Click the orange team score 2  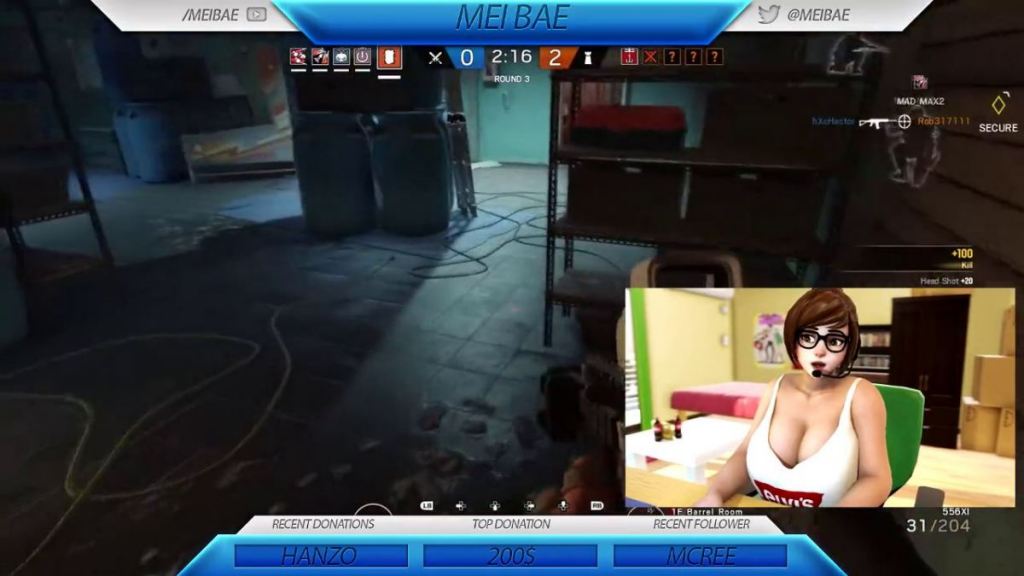click(x=554, y=58)
